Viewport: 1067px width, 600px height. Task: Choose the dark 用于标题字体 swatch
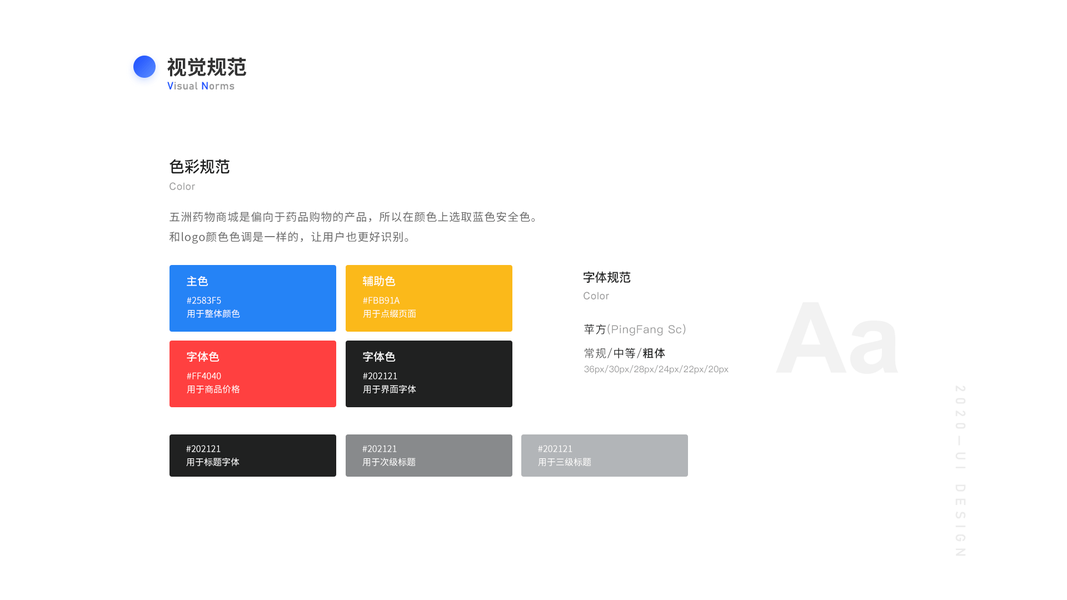(252, 455)
